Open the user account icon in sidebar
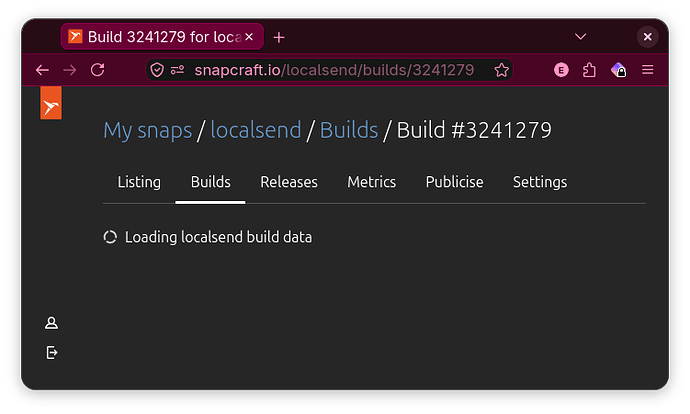690x414 pixels. [x=51, y=323]
